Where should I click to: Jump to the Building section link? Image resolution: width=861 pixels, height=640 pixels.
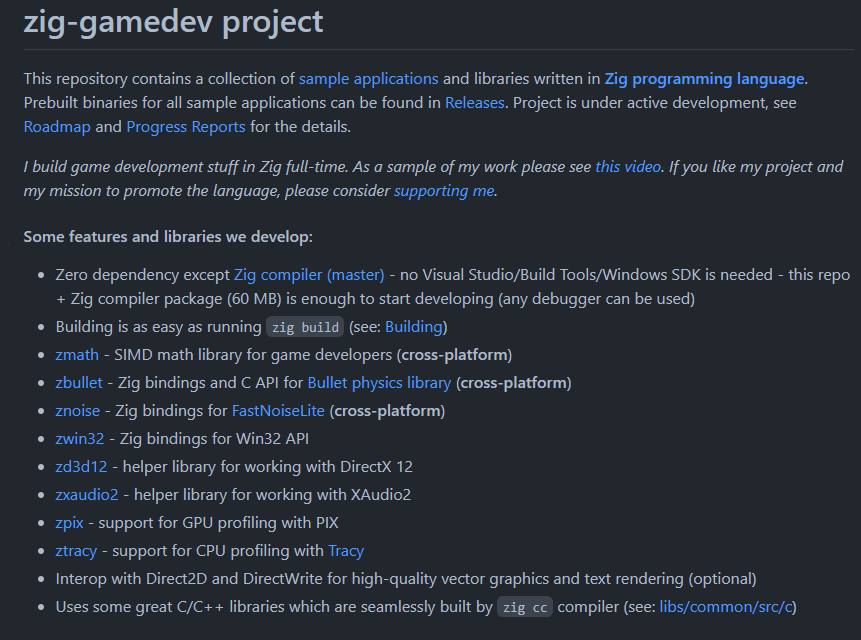pos(414,326)
